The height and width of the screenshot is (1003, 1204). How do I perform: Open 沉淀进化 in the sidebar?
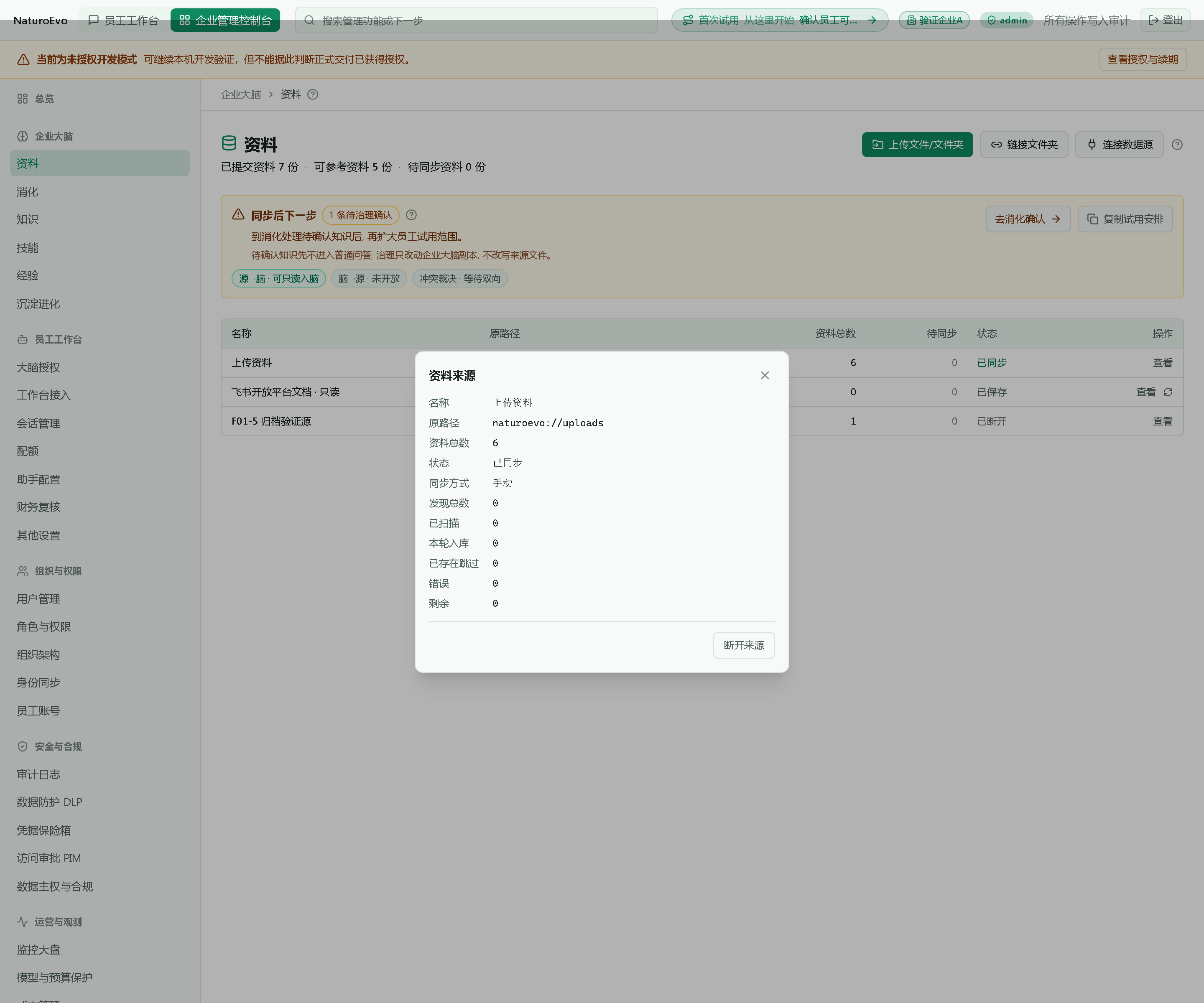100,304
